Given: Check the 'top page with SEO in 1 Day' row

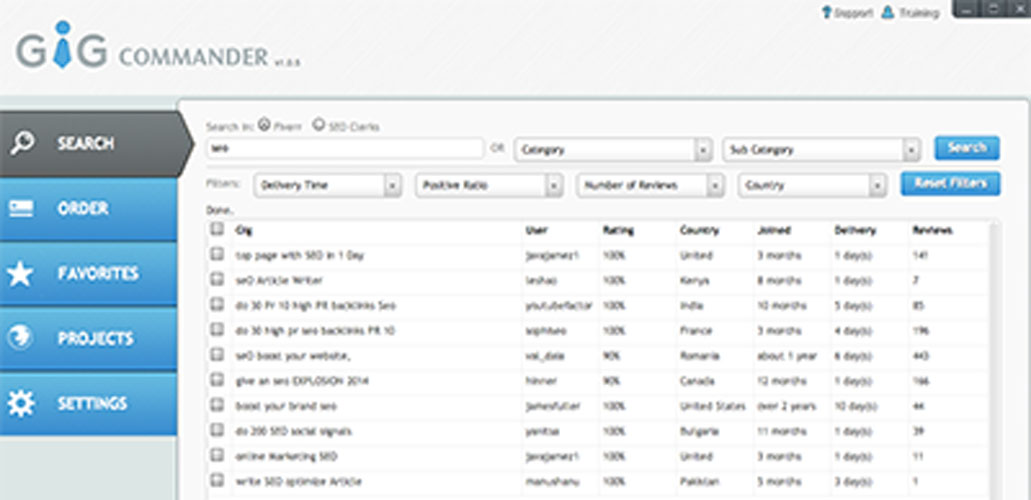Looking at the screenshot, I should pos(217,254).
